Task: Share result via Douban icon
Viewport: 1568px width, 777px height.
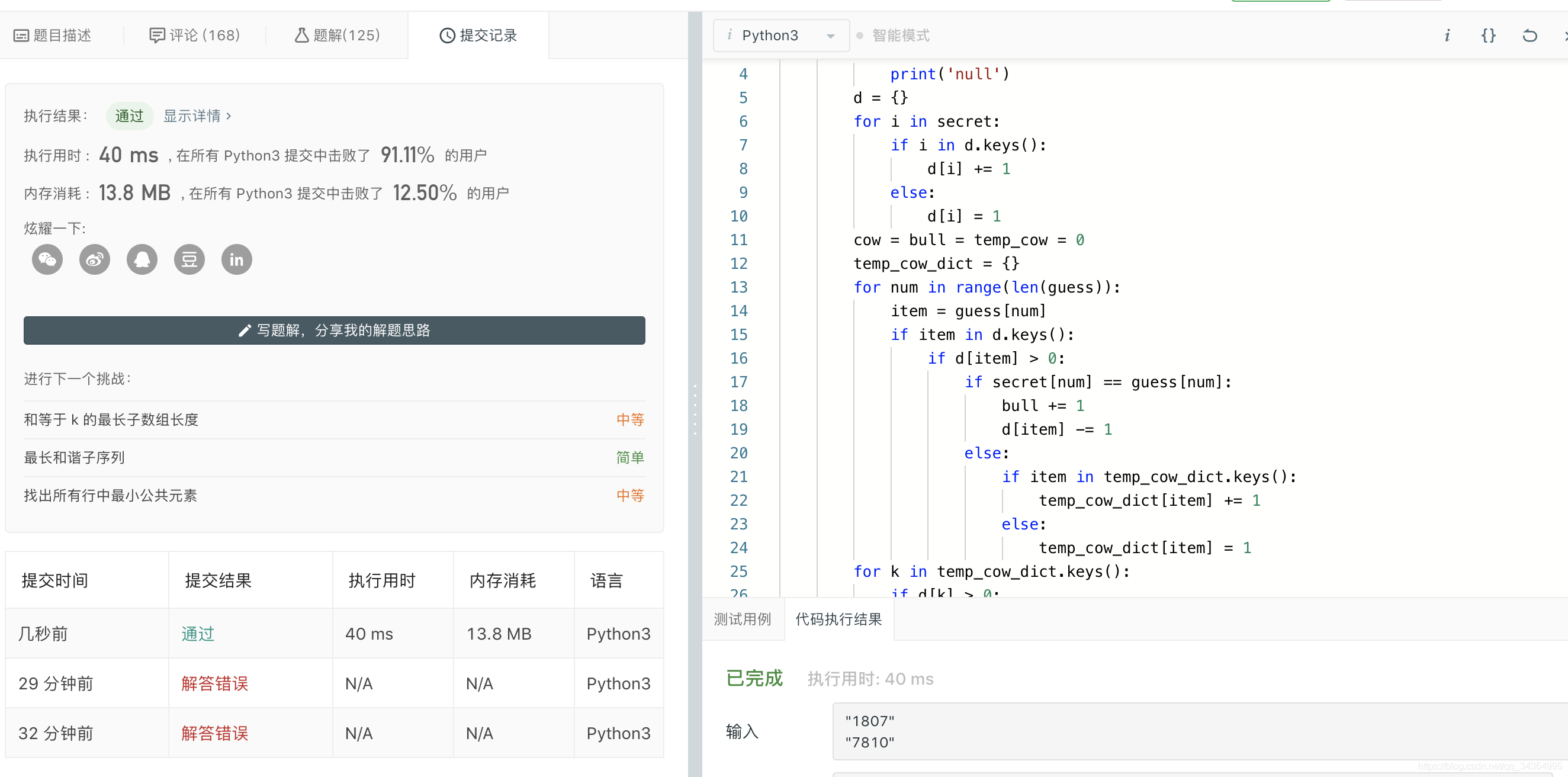Action: (x=189, y=260)
